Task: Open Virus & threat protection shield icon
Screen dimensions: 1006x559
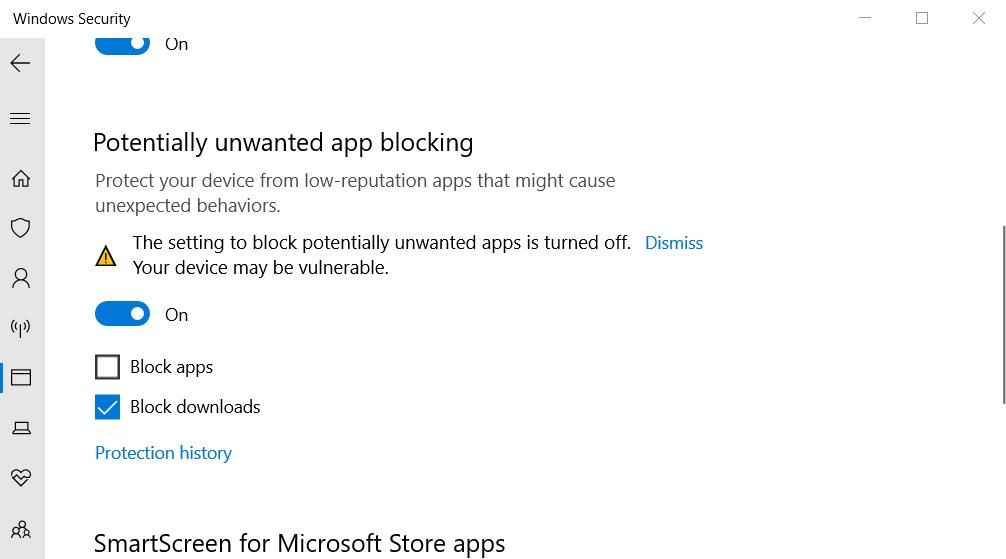Action: pos(20,228)
